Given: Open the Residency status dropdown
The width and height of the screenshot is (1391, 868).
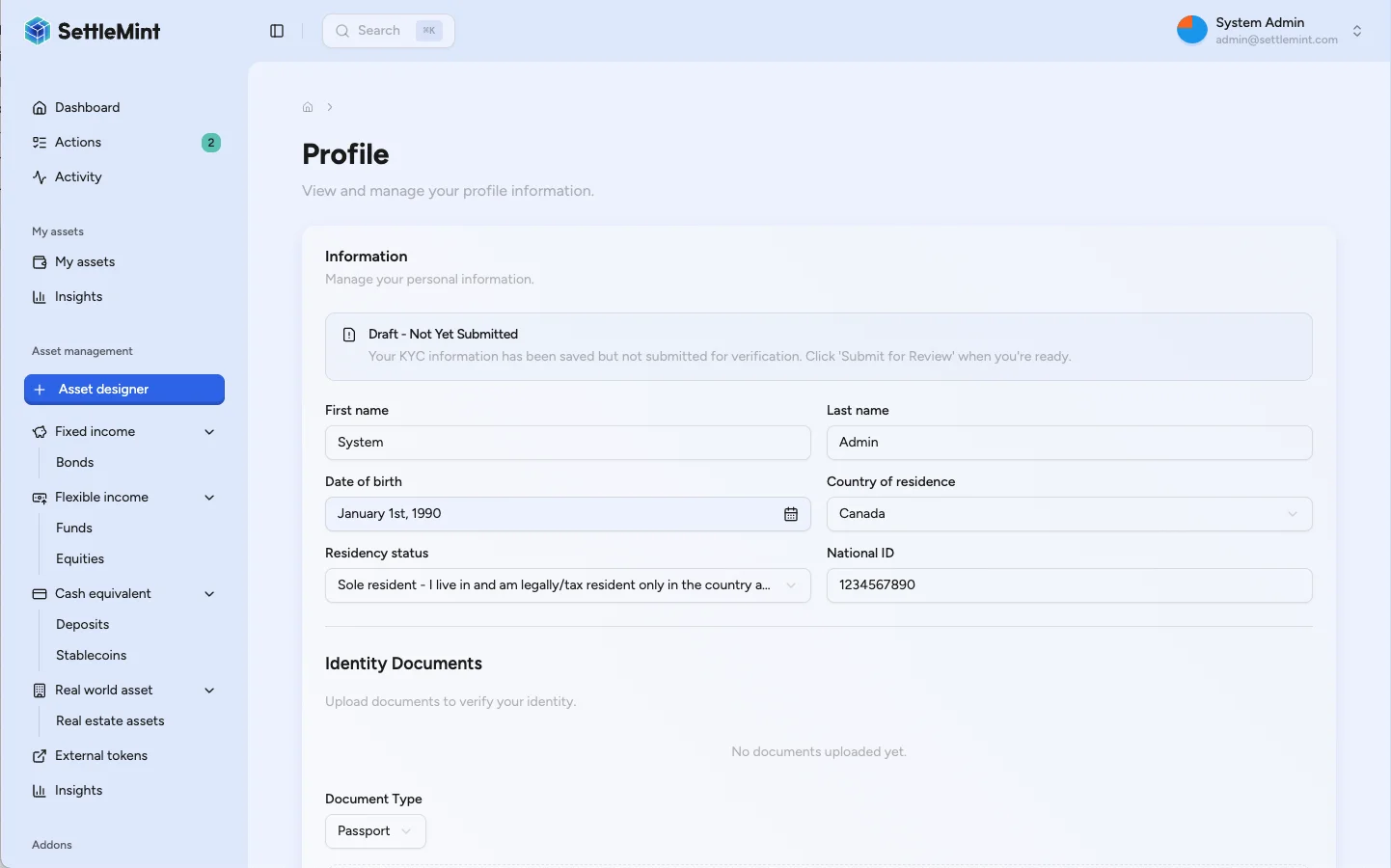Looking at the screenshot, I should 567,585.
